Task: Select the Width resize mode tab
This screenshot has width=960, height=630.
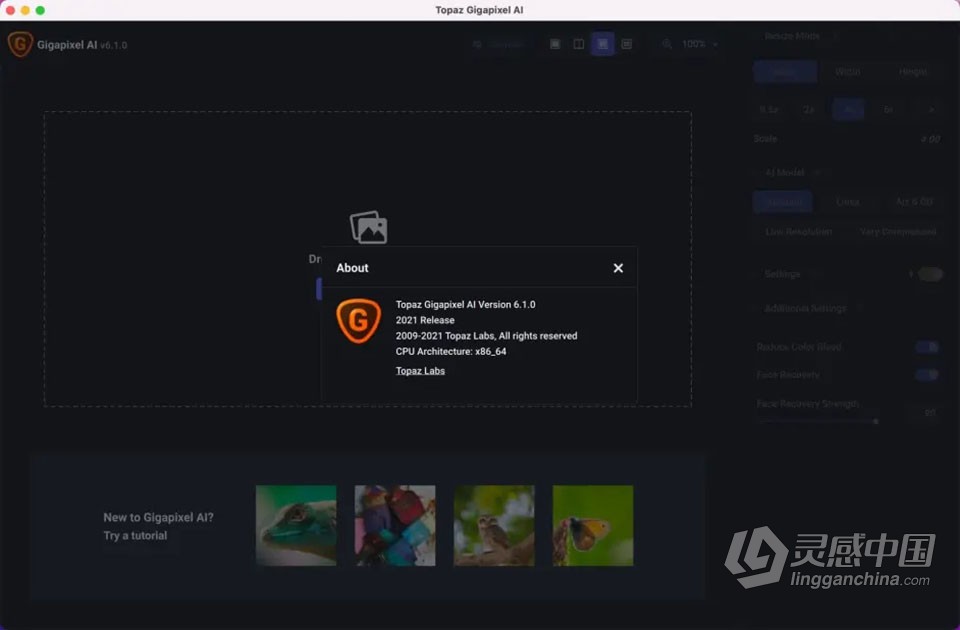Action: (x=848, y=72)
